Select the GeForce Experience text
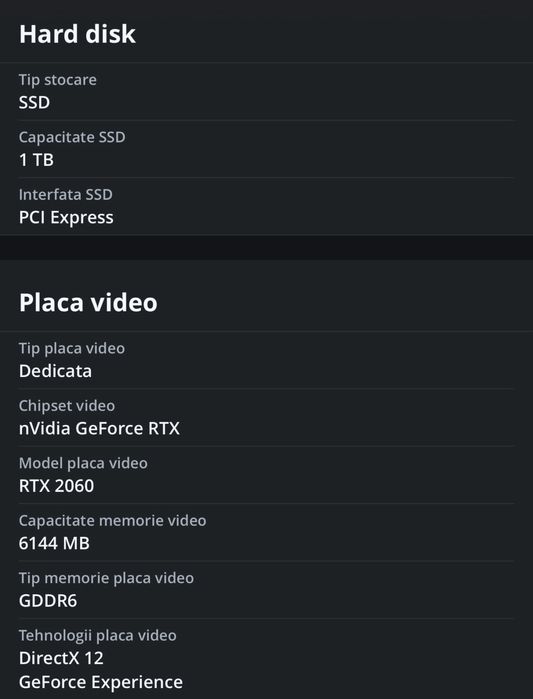533x699 pixels. click(101, 683)
